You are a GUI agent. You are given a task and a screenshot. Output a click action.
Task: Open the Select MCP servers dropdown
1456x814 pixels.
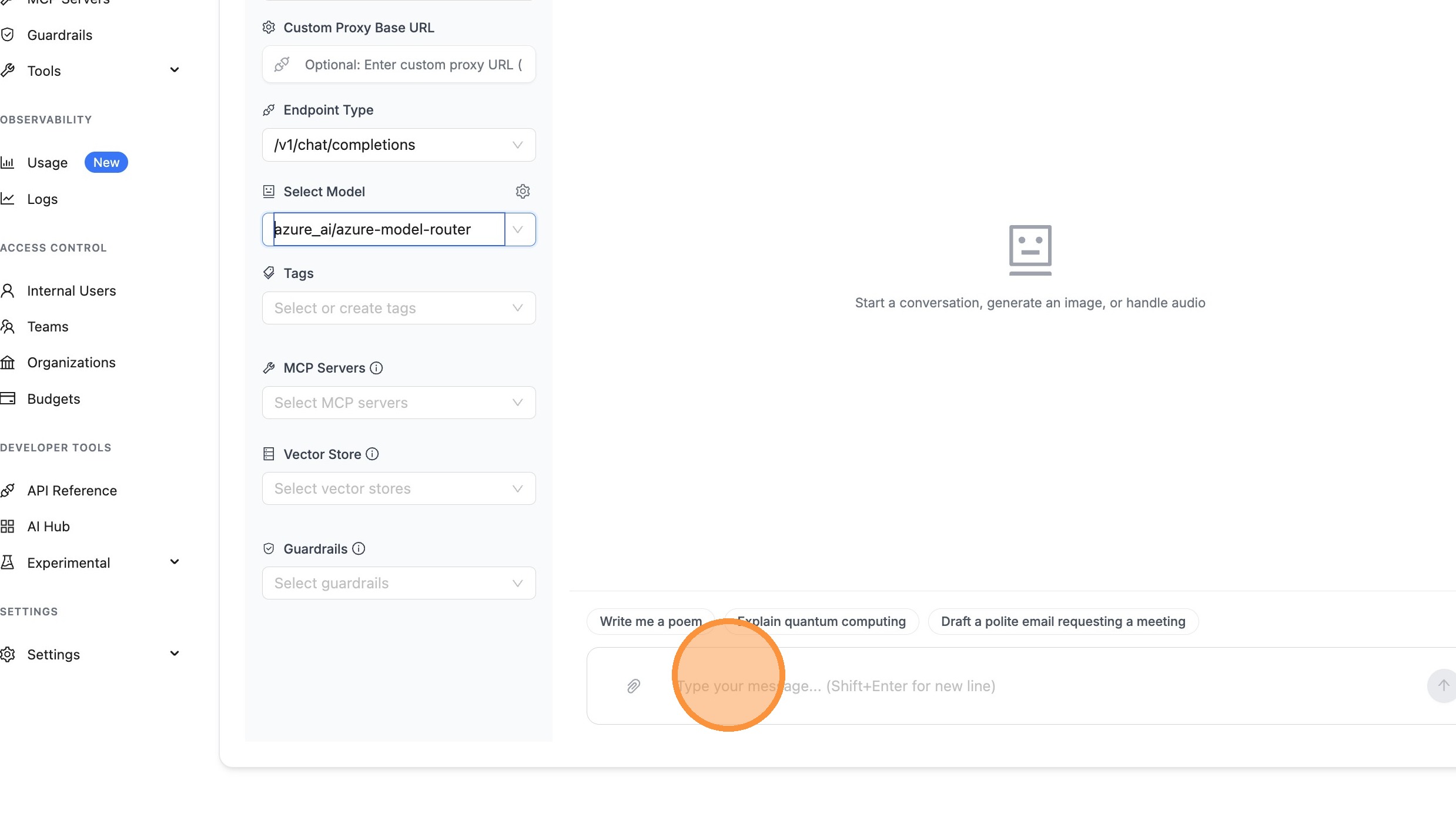click(x=399, y=403)
